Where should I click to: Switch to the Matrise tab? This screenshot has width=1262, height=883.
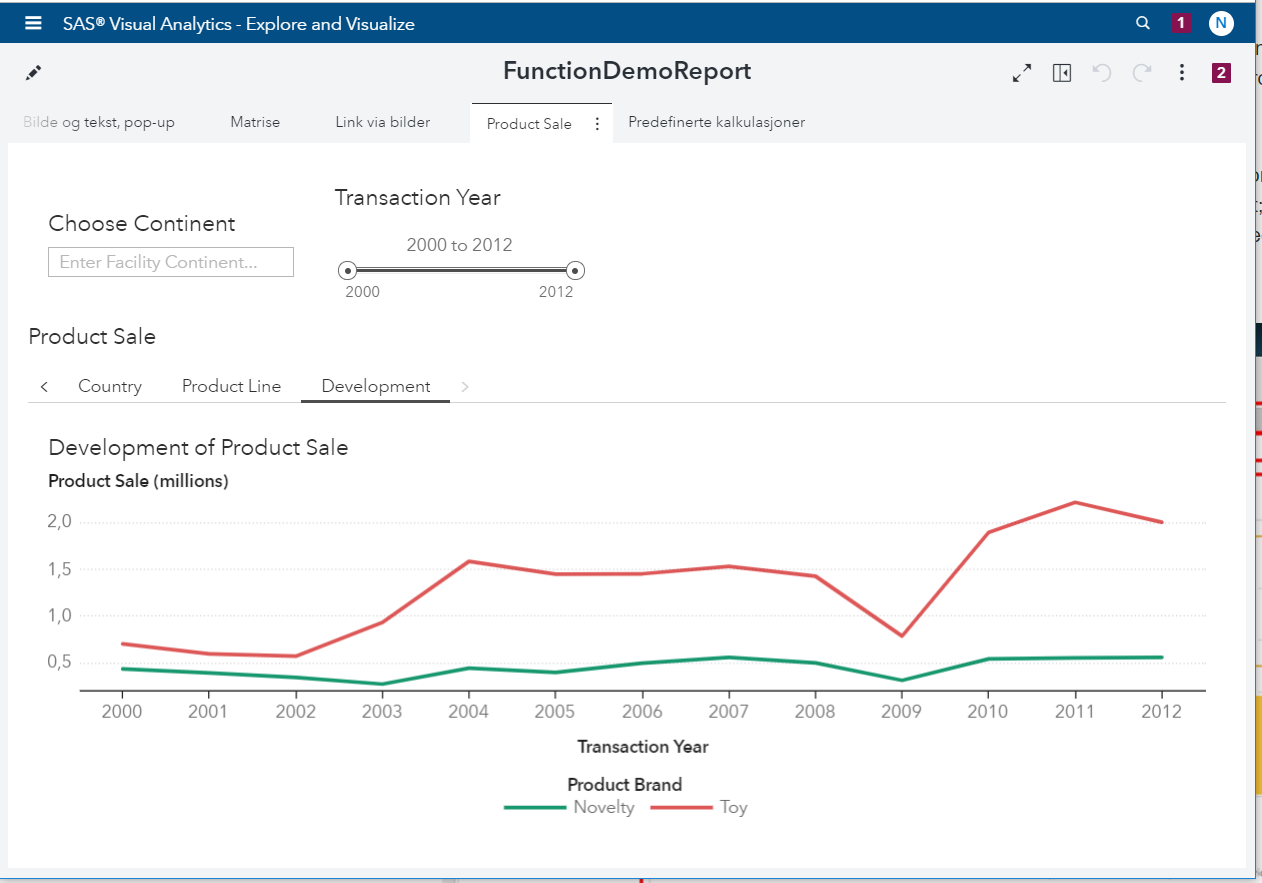click(255, 121)
